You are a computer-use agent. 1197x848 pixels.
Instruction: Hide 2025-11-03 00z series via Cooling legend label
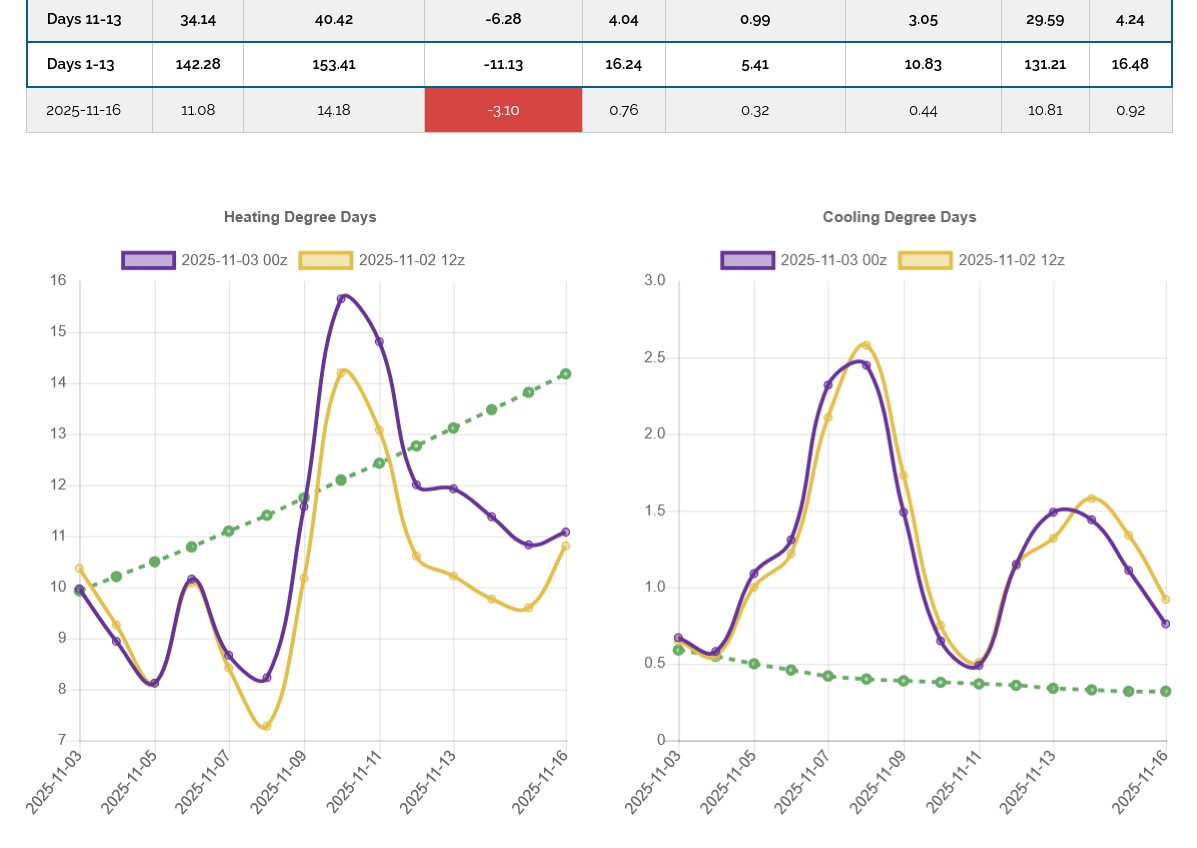click(833, 260)
